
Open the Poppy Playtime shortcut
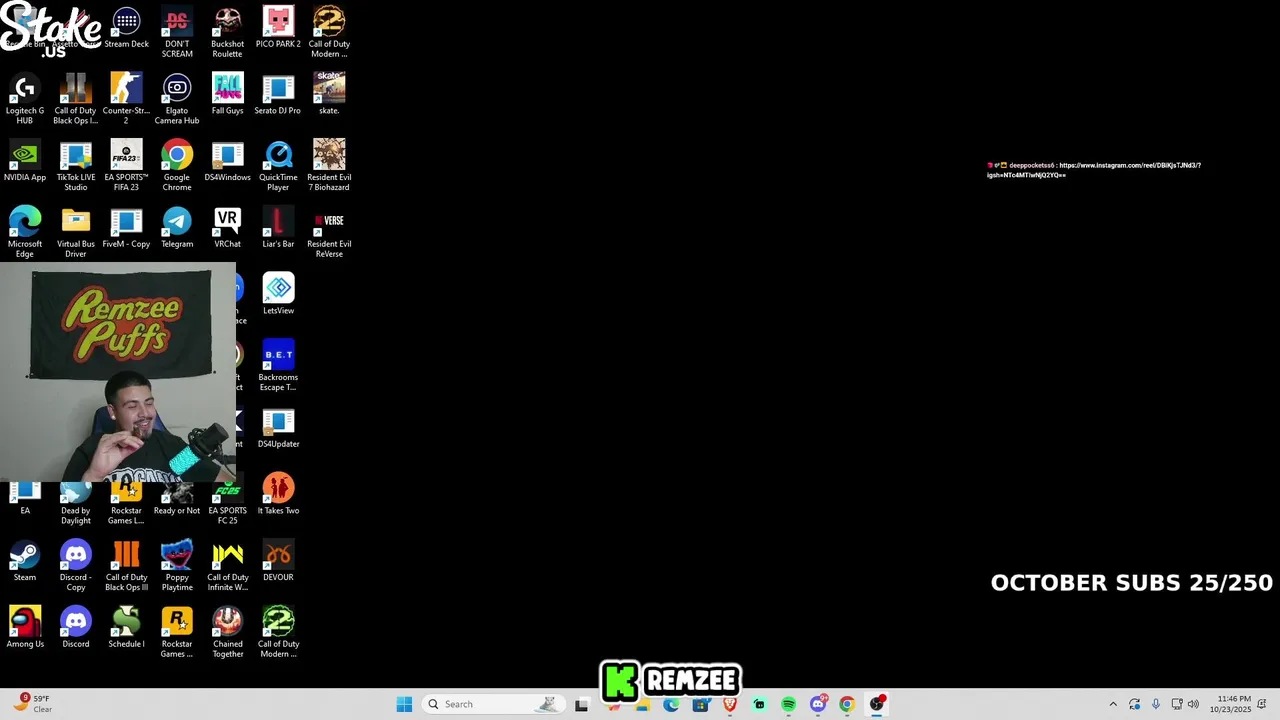pos(177,566)
